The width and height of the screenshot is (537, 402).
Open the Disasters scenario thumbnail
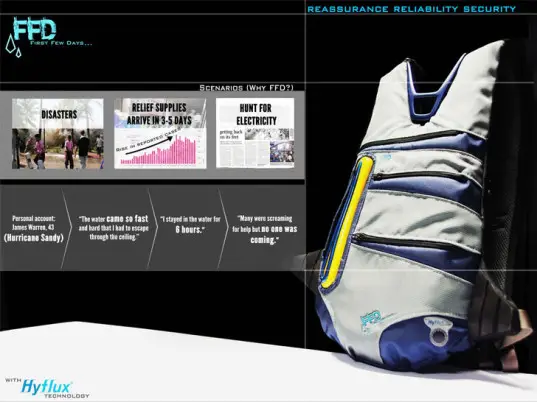pyautogui.click(x=58, y=134)
